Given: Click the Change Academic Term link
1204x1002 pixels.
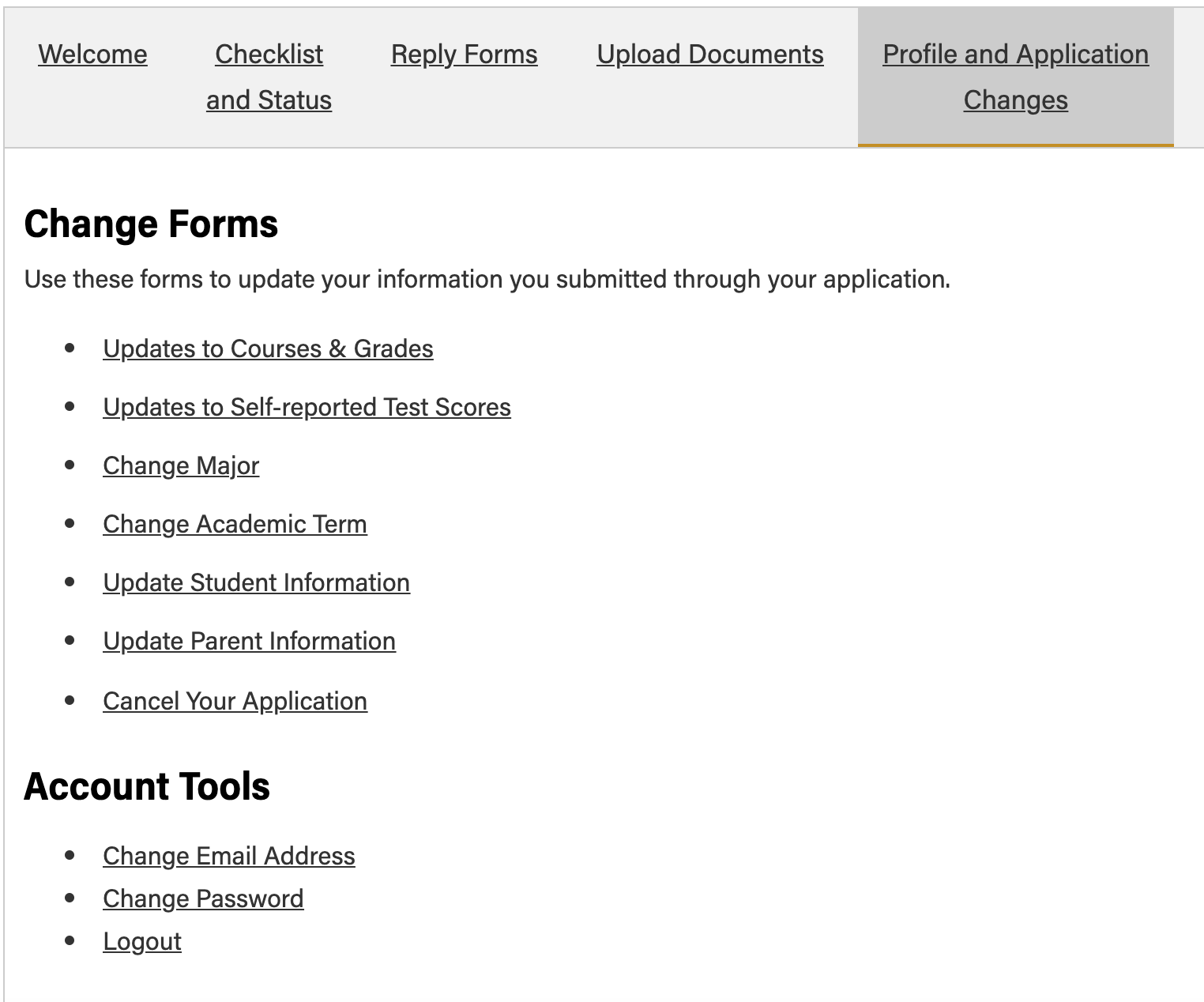Looking at the screenshot, I should [x=235, y=524].
